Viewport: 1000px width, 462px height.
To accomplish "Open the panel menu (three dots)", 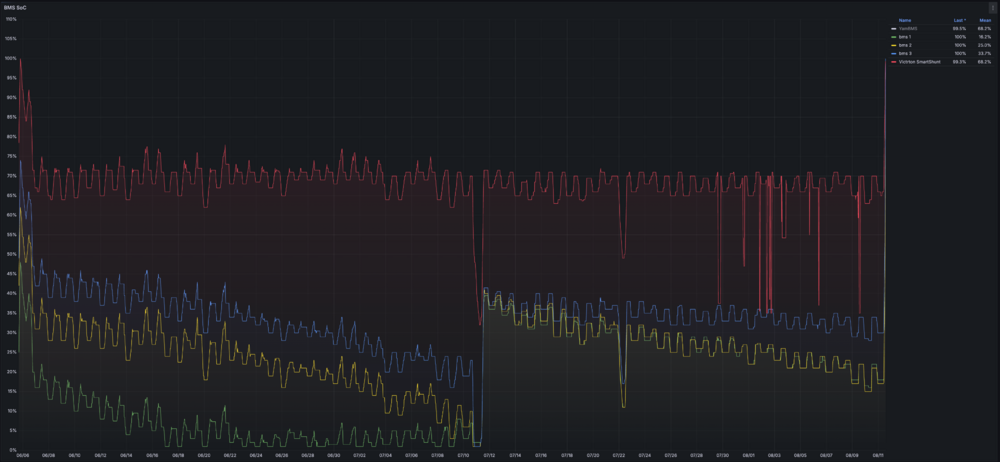I will (x=993, y=9).
